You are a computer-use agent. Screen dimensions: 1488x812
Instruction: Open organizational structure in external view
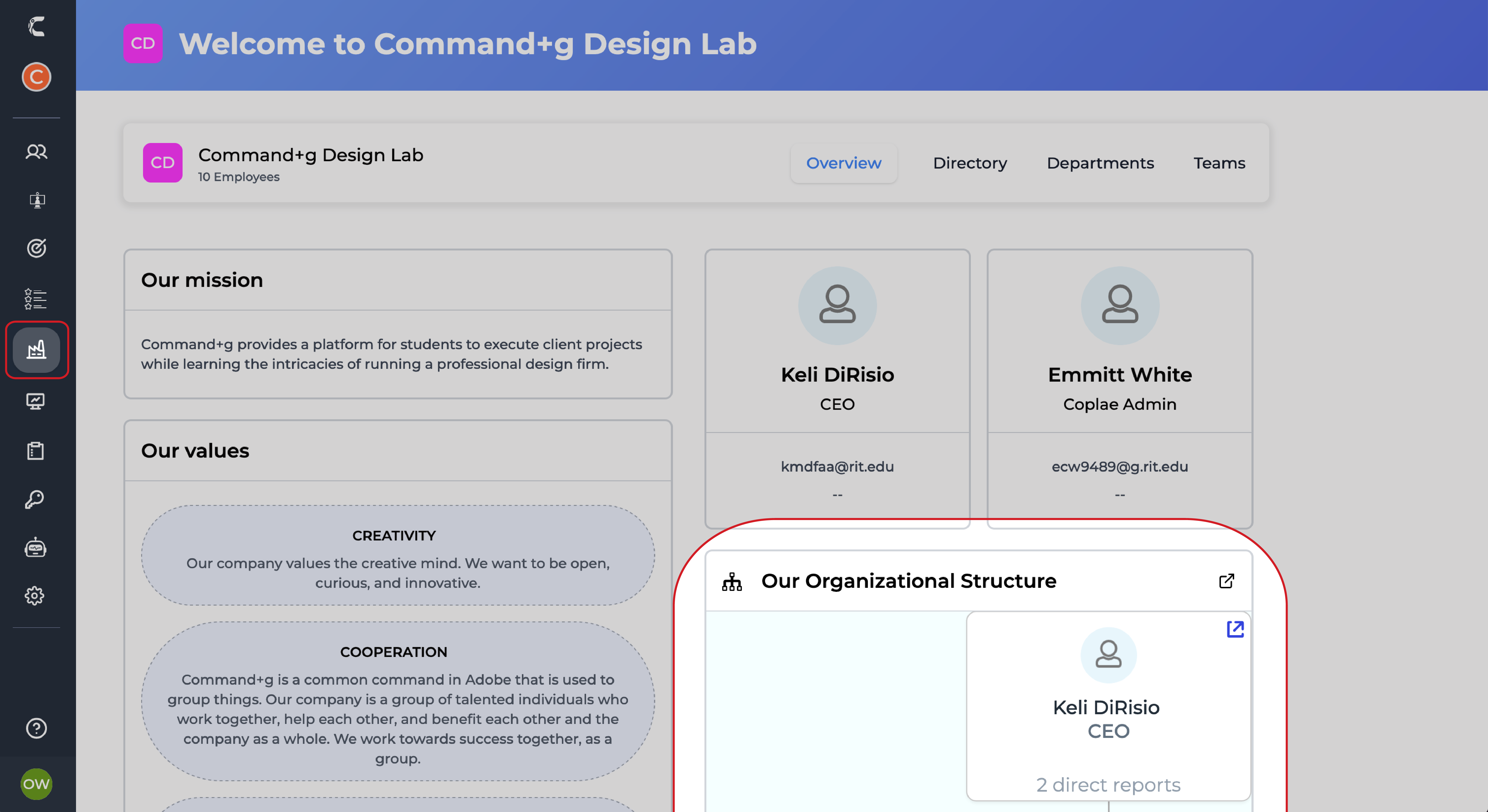pos(1226,580)
